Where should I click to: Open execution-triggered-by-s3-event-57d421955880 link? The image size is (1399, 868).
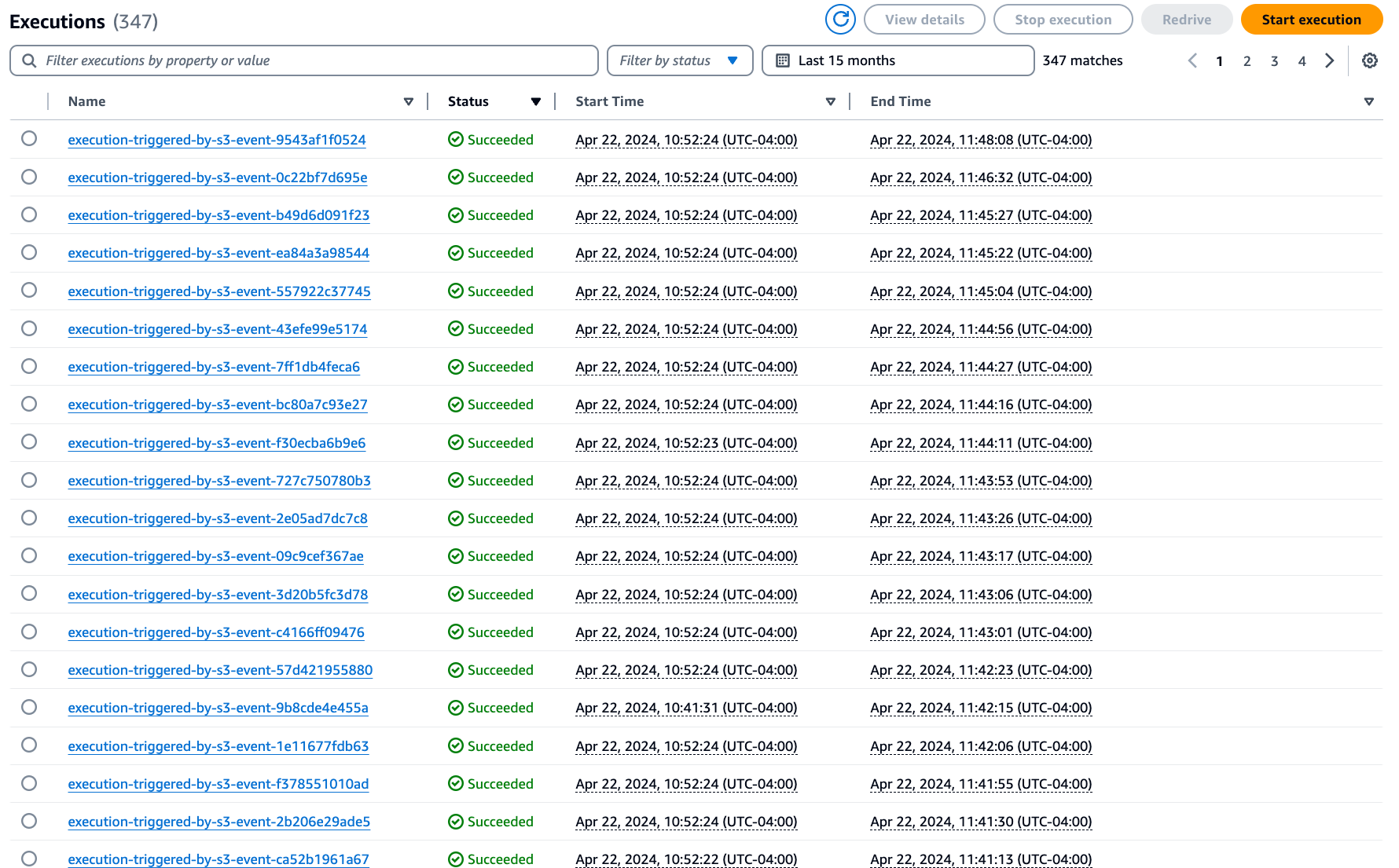220,670
